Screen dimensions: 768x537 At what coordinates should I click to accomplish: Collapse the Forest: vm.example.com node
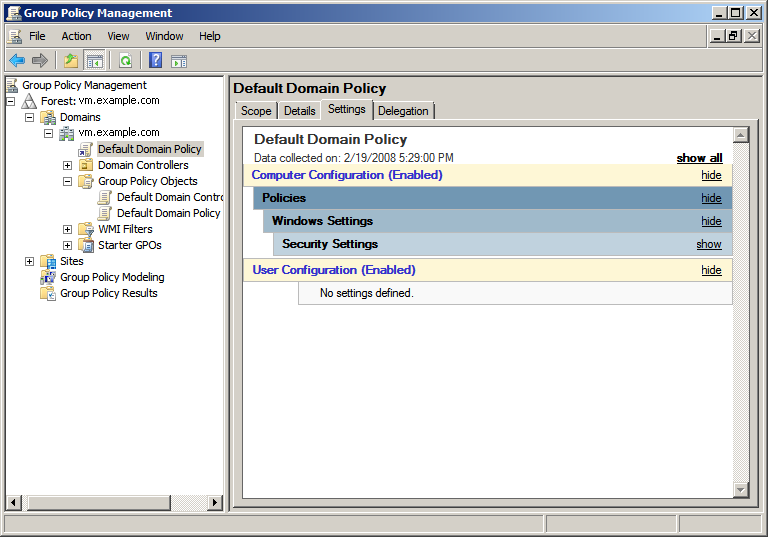[x=11, y=101]
